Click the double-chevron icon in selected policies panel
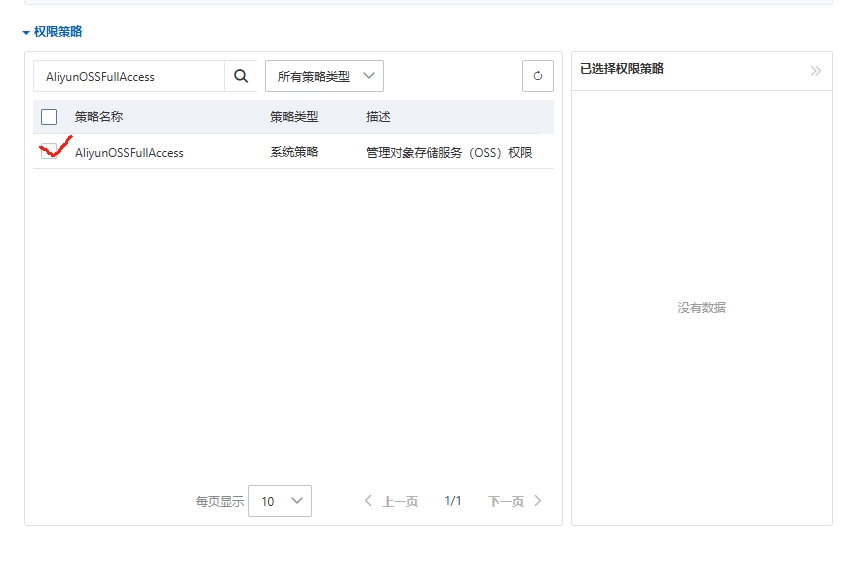Image resolution: width=852 pixels, height=562 pixels. click(x=815, y=70)
